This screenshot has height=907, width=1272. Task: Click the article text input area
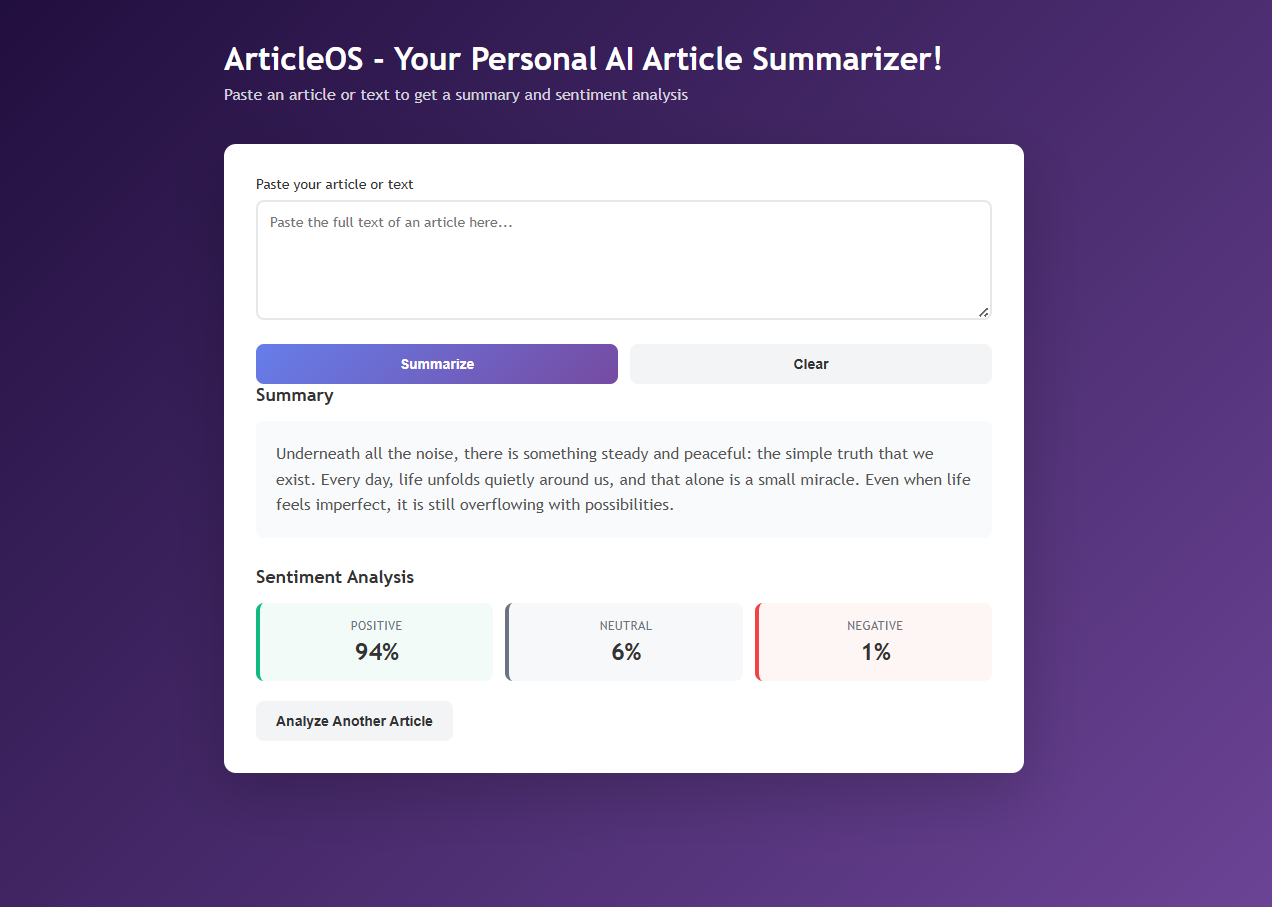[x=623, y=260]
